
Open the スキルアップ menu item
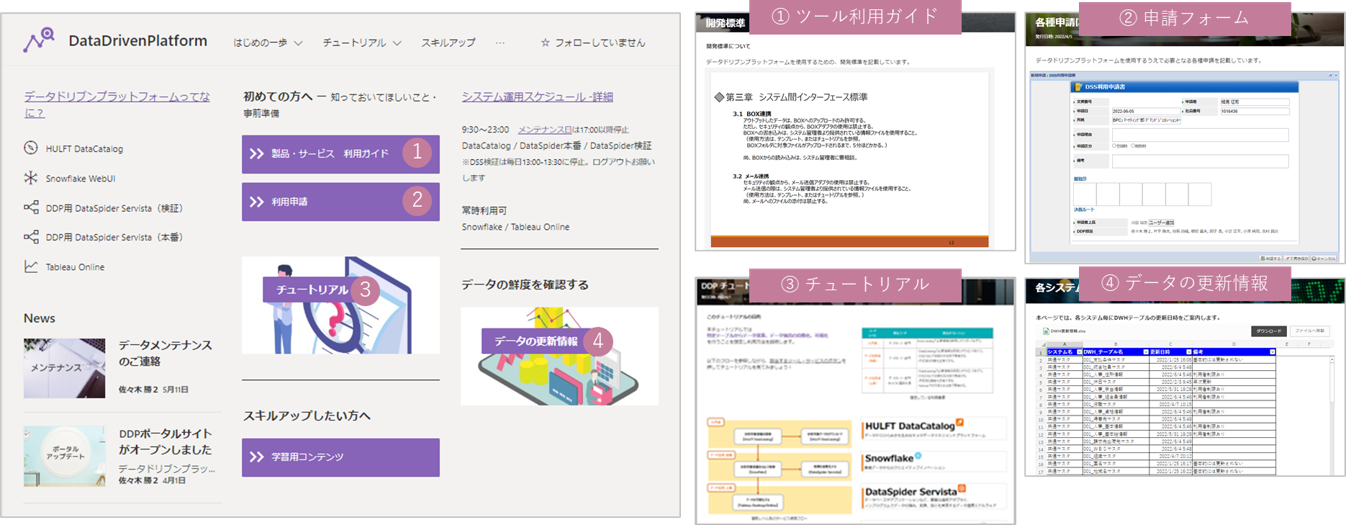448,43
